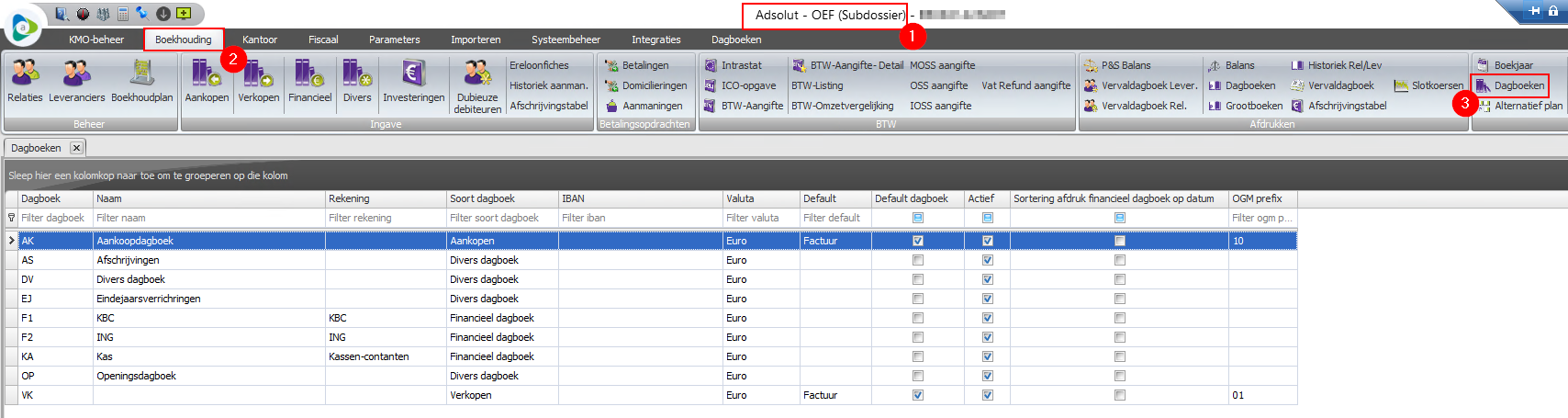The image size is (1568, 418).
Task: Click Filter soort dagboek input field
Action: (x=502, y=218)
